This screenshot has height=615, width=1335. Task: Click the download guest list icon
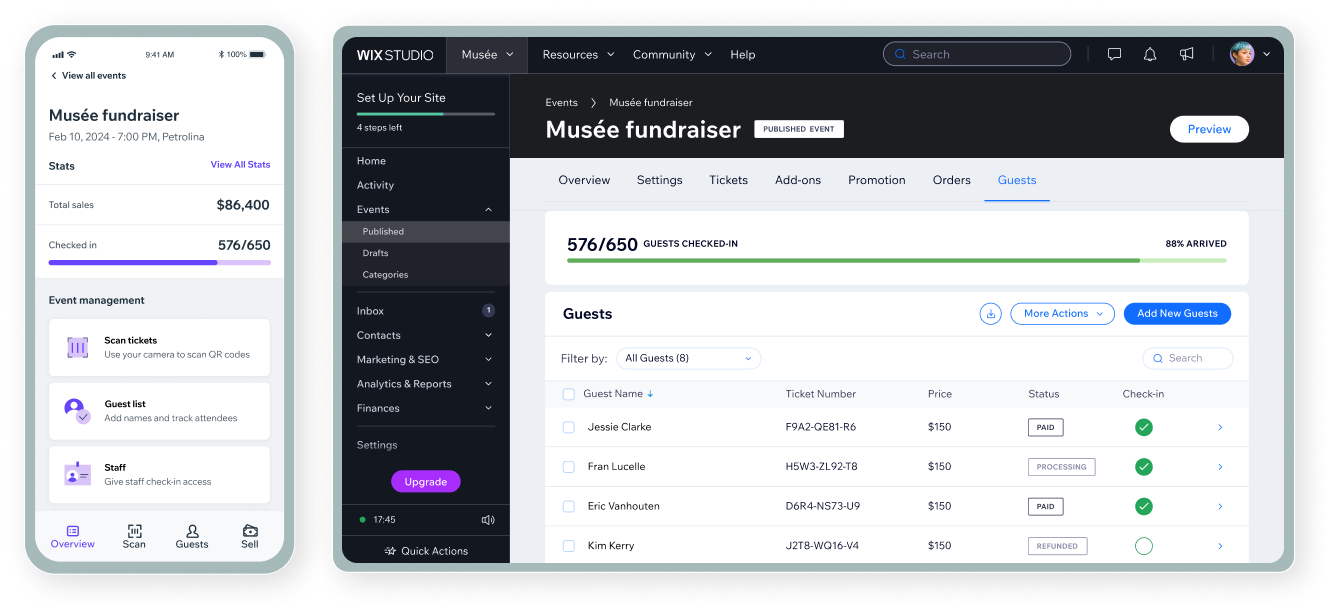tap(991, 314)
